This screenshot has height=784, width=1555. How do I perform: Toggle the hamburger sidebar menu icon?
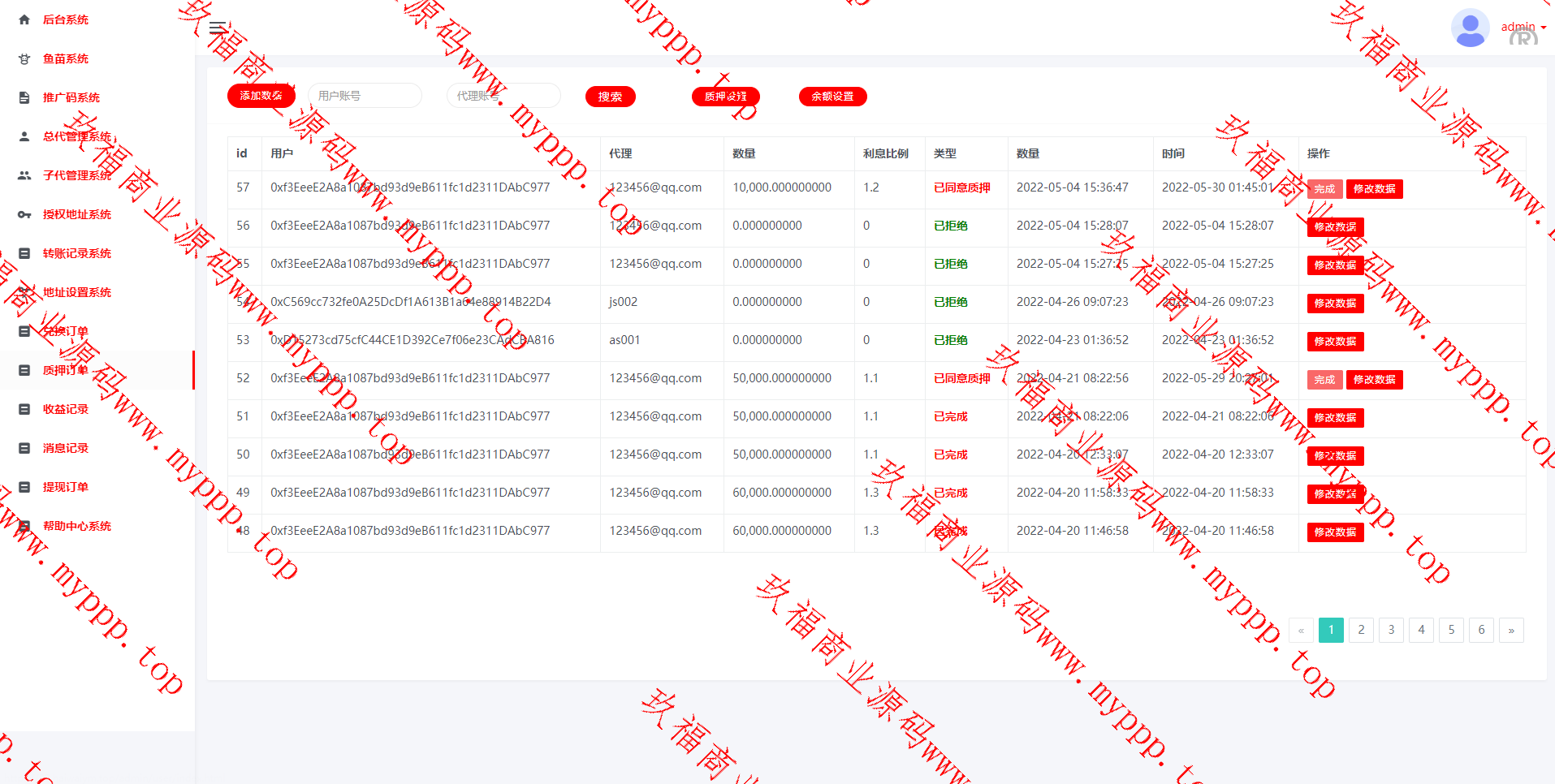pyautogui.click(x=218, y=28)
